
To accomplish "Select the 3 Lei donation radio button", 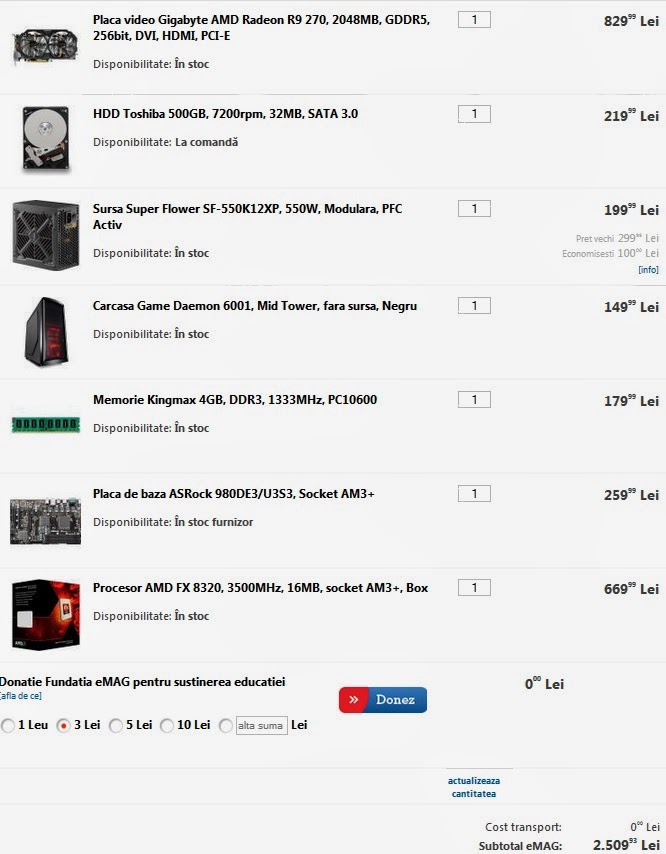I will [x=64, y=725].
